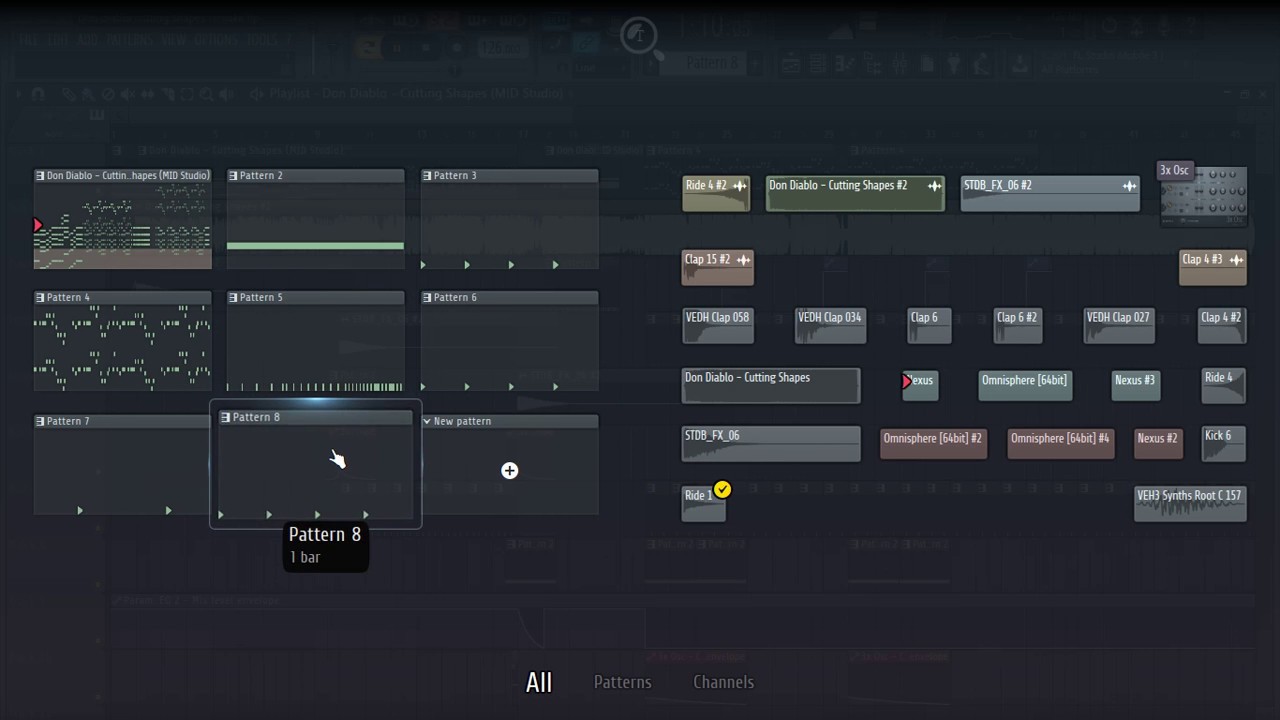The image size is (1280, 720).
Task: Pick the VEDH Clap 058 channel
Action: [x=717, y=326]
